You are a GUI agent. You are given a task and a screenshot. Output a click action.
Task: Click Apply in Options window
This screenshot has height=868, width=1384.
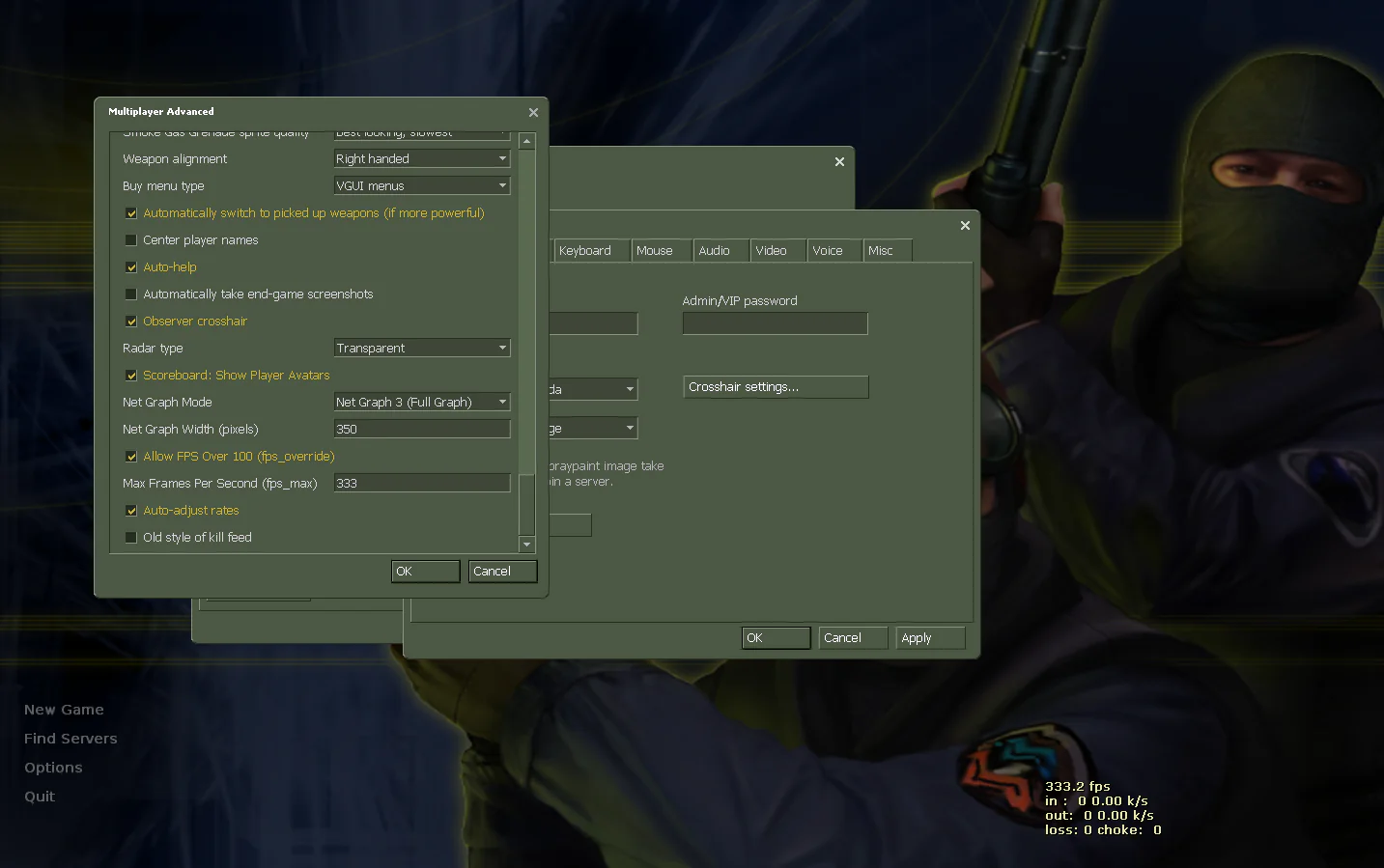point(931,638)
